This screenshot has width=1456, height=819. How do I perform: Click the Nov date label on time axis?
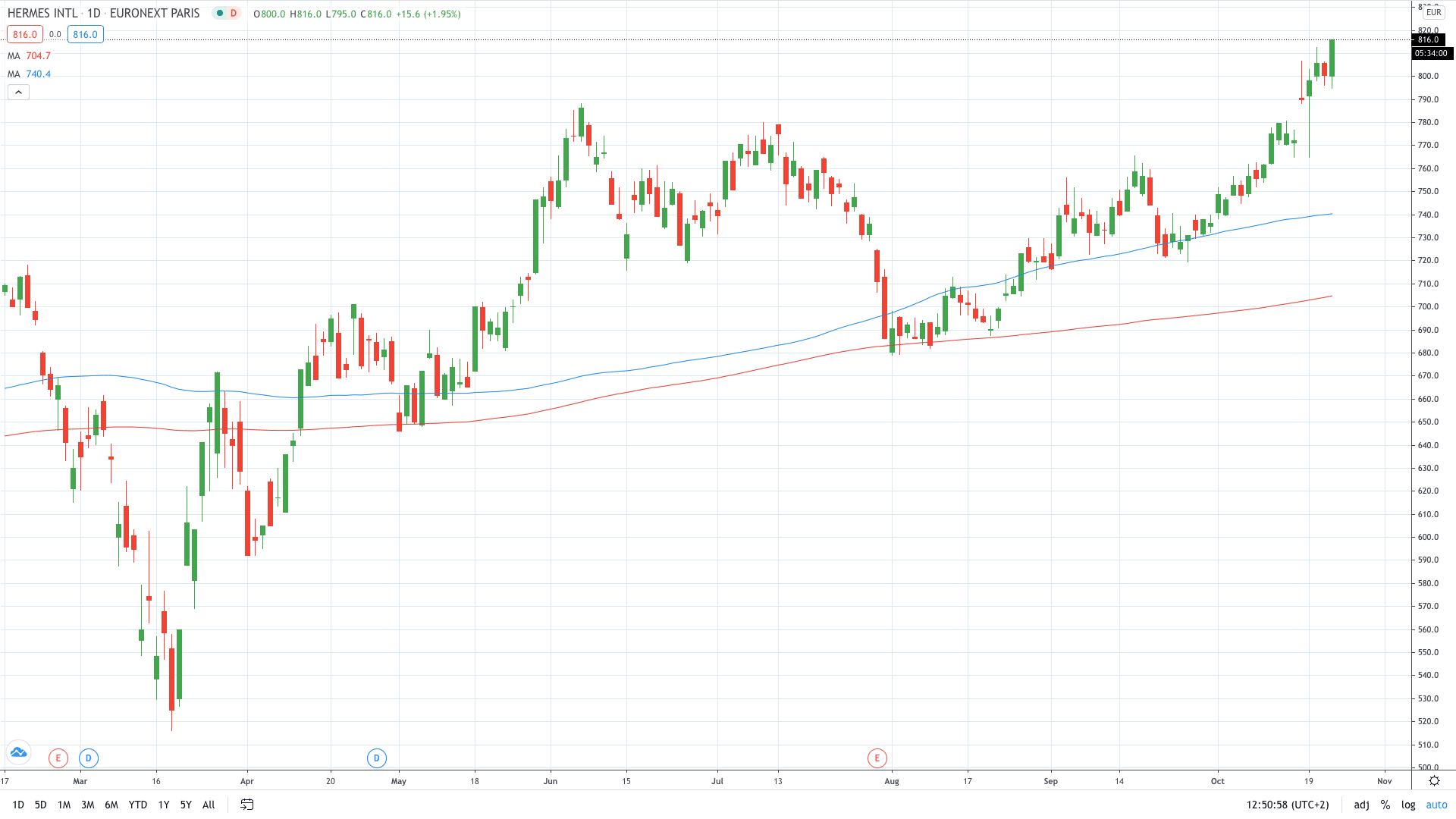(1385, 781)
